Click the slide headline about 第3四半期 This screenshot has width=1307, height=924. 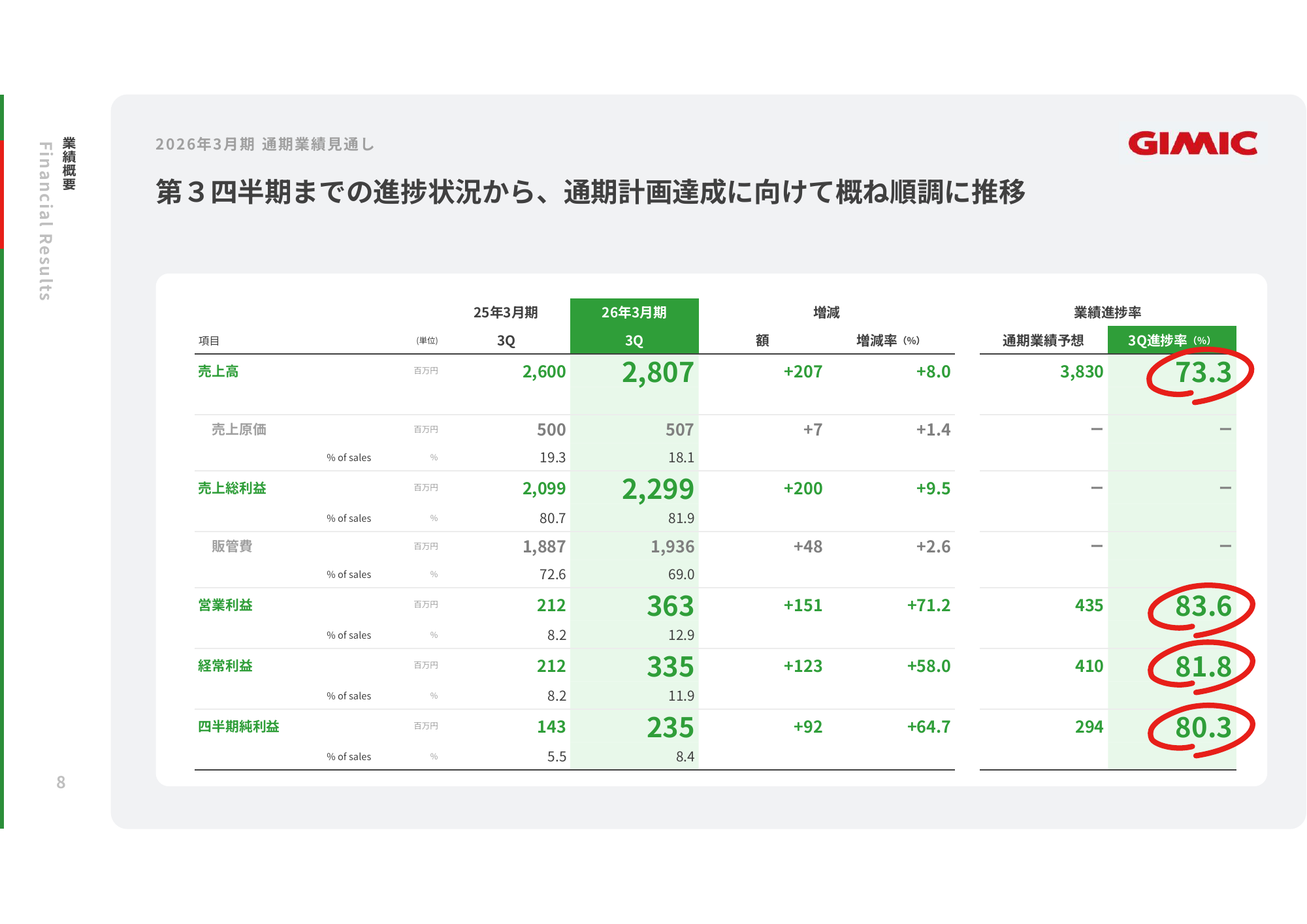590,193
